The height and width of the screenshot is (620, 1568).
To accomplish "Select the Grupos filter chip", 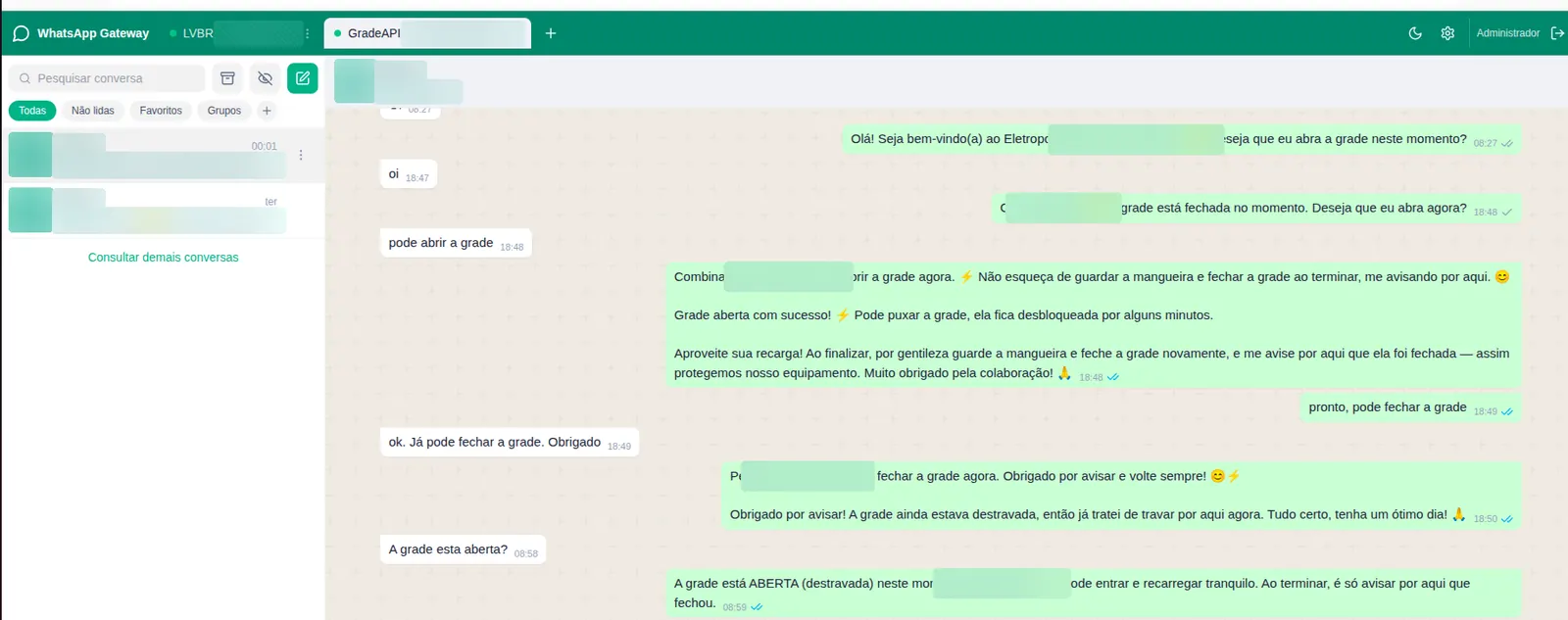I will 224,111.
